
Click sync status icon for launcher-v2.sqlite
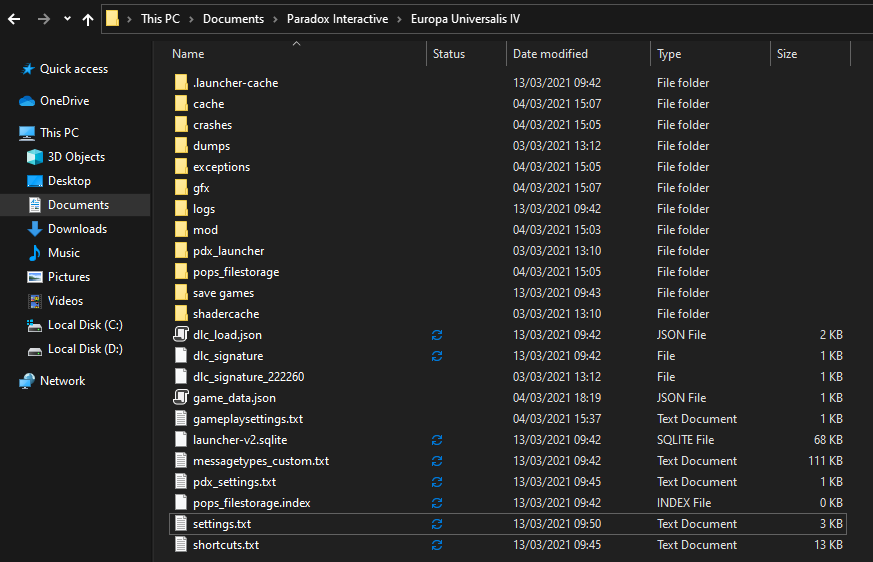click(437, 440)
